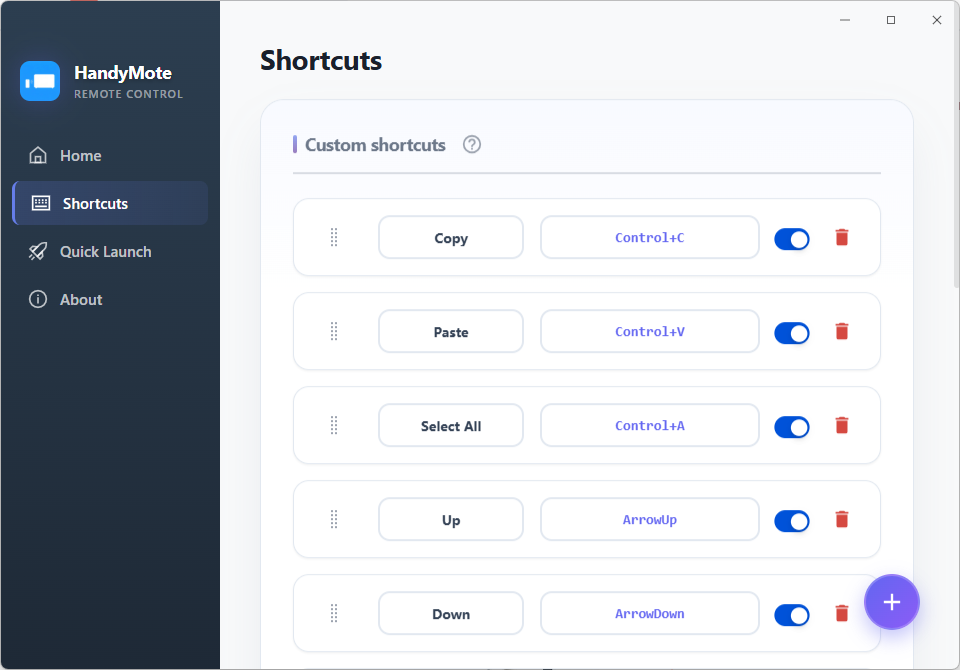Click the Control+V key binding button

649,331
